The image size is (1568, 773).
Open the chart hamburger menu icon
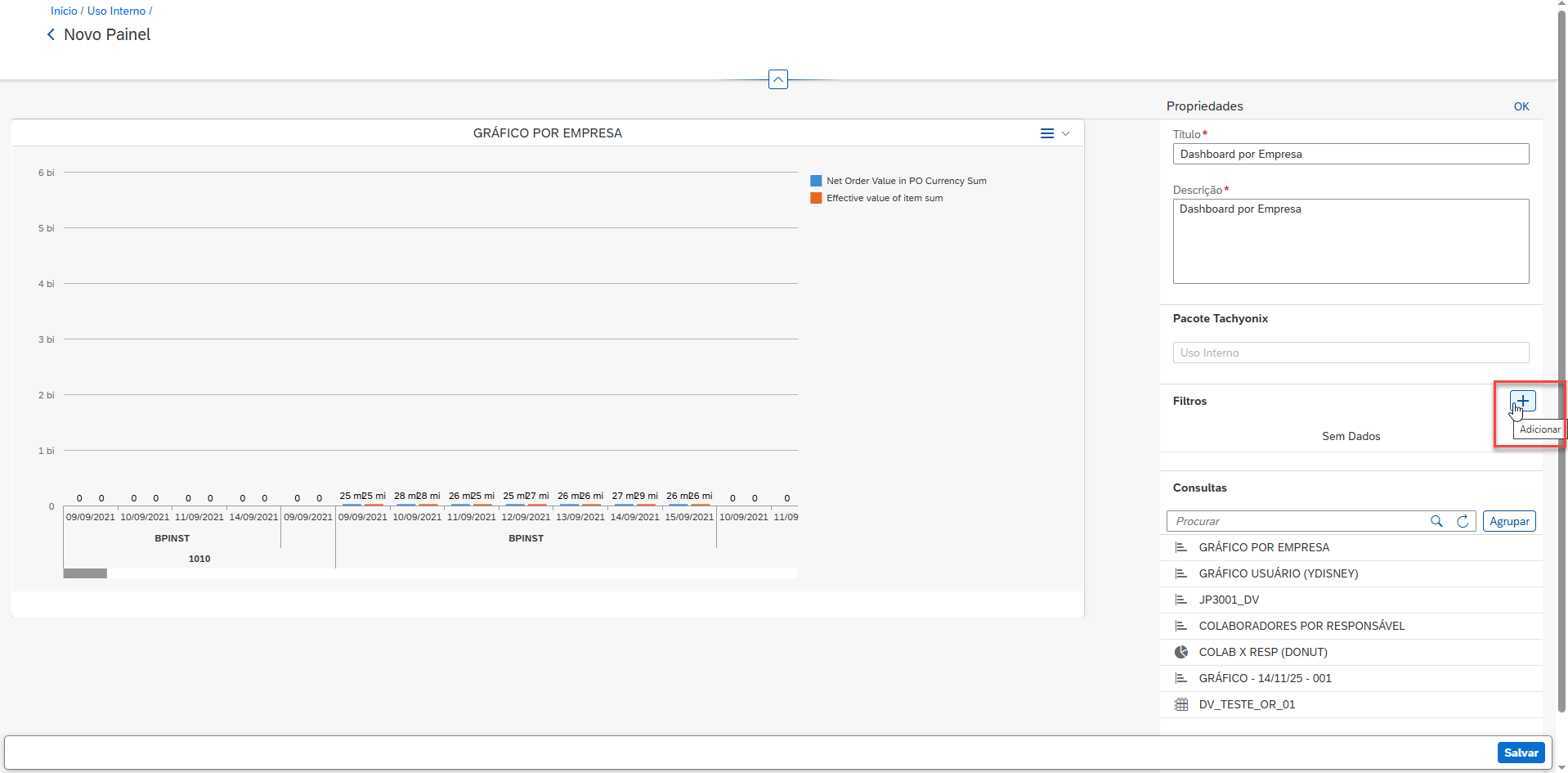click(x=1046, y=133)
